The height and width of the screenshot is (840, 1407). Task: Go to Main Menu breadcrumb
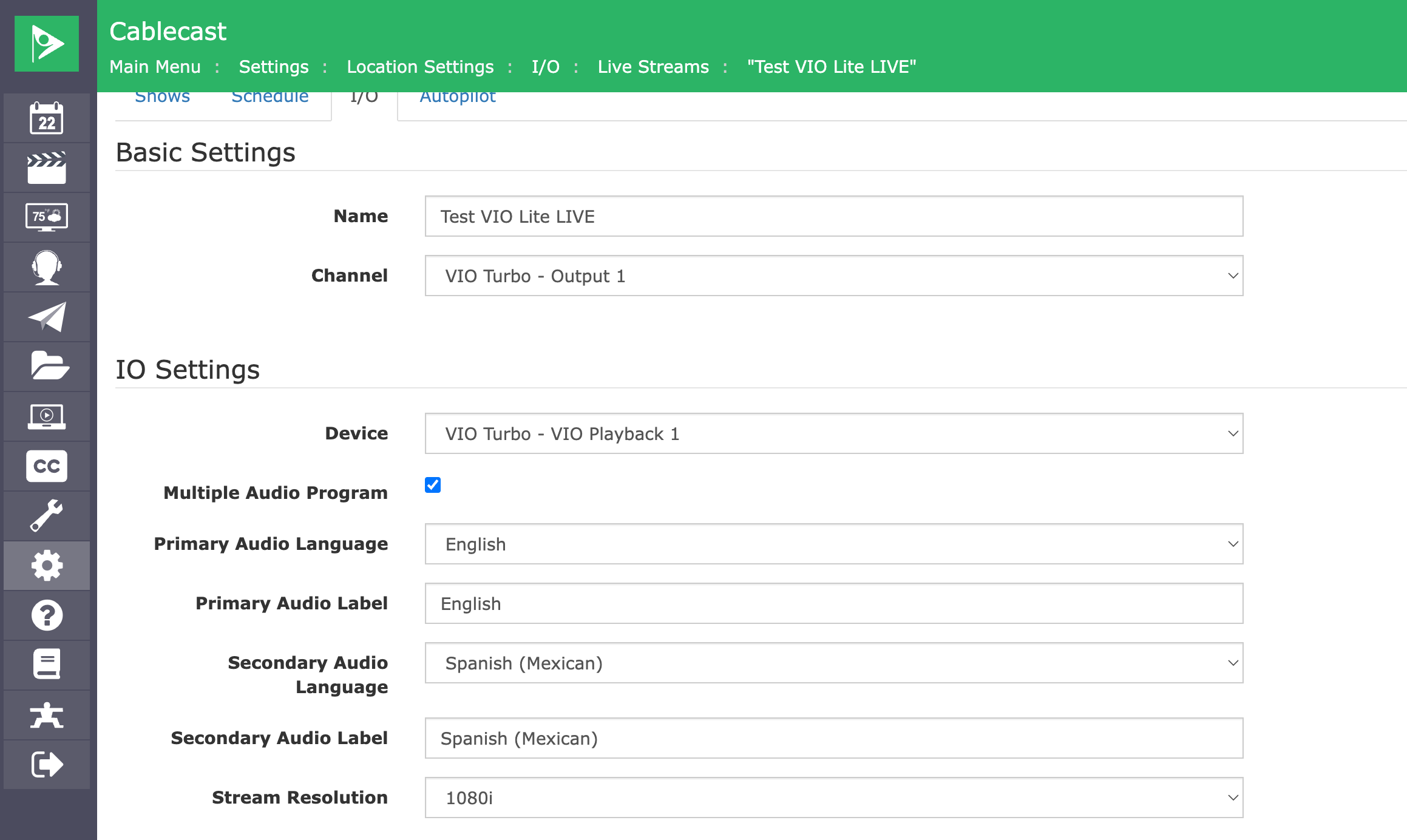point(155,67)
